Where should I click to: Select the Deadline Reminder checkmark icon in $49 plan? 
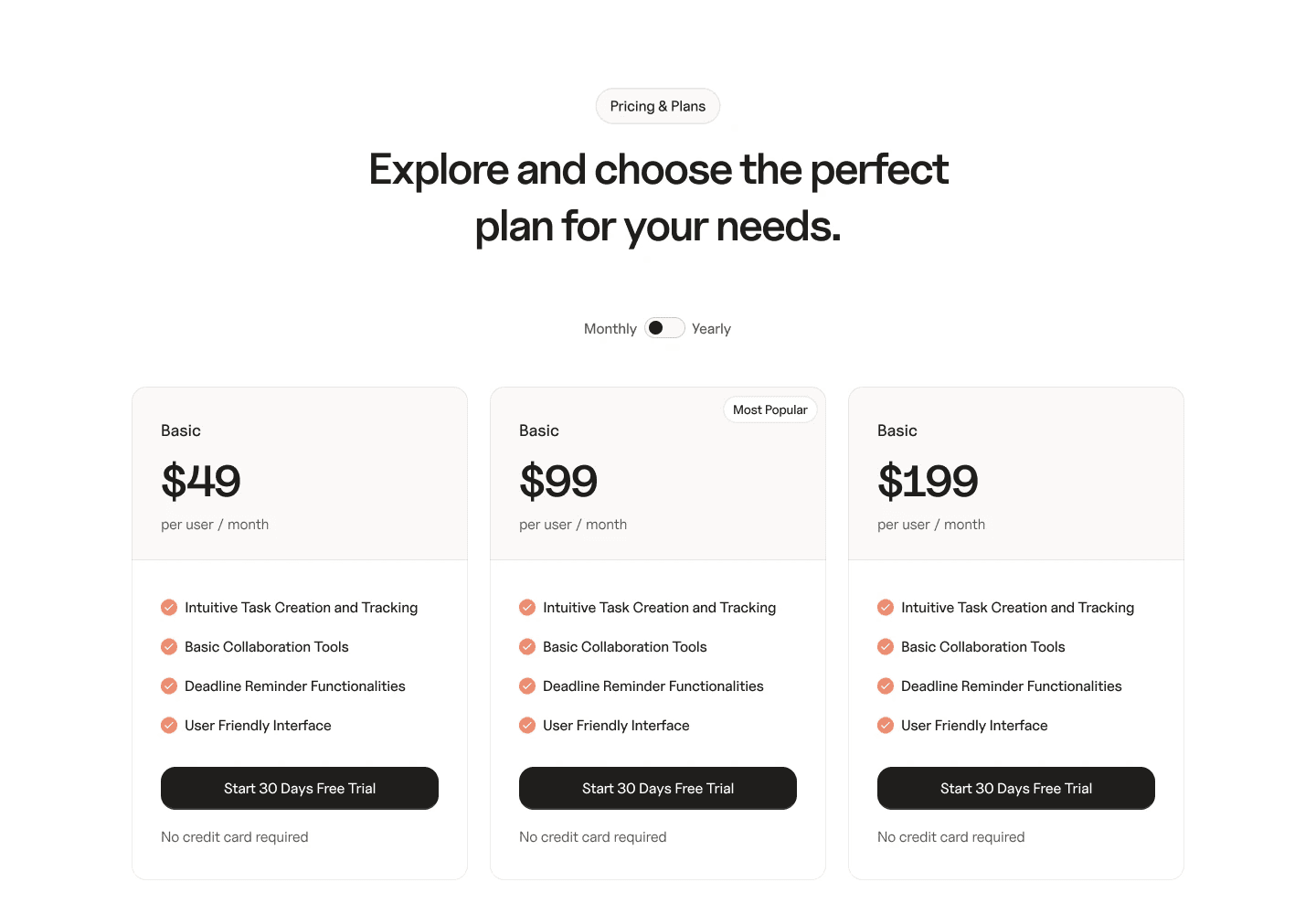(x=169, y=685)
